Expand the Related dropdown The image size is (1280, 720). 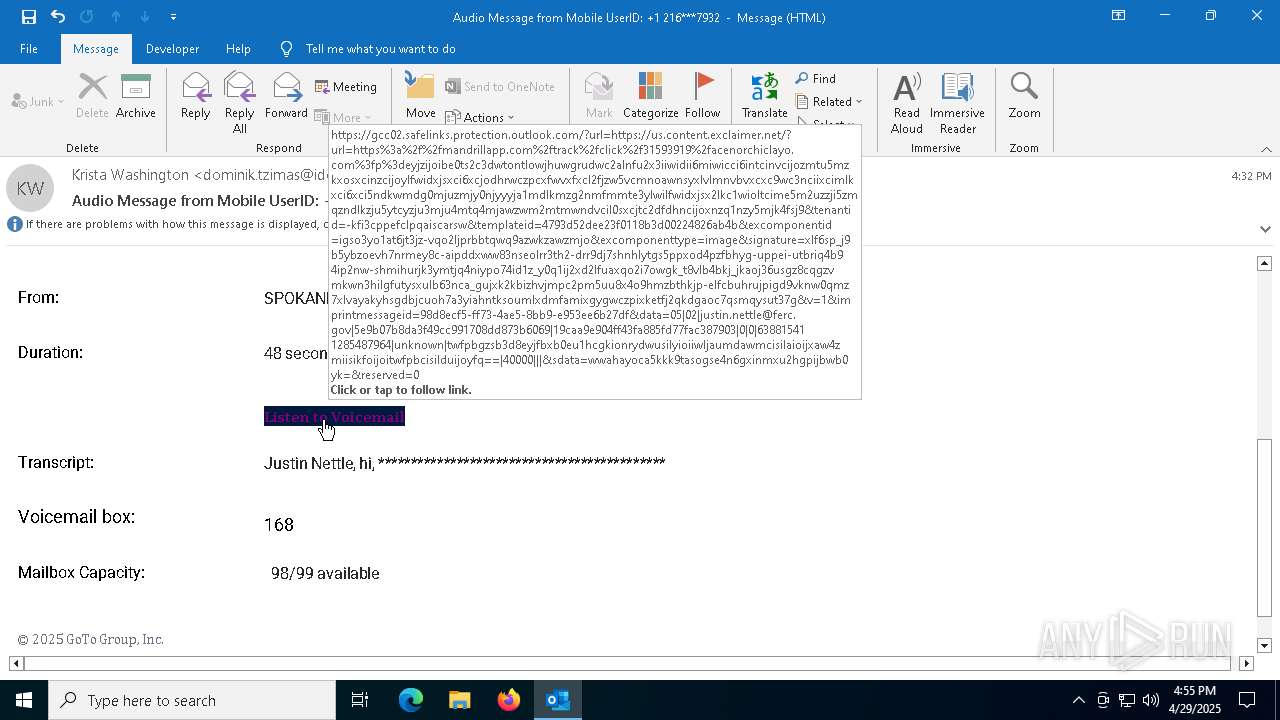click(829, 102)
